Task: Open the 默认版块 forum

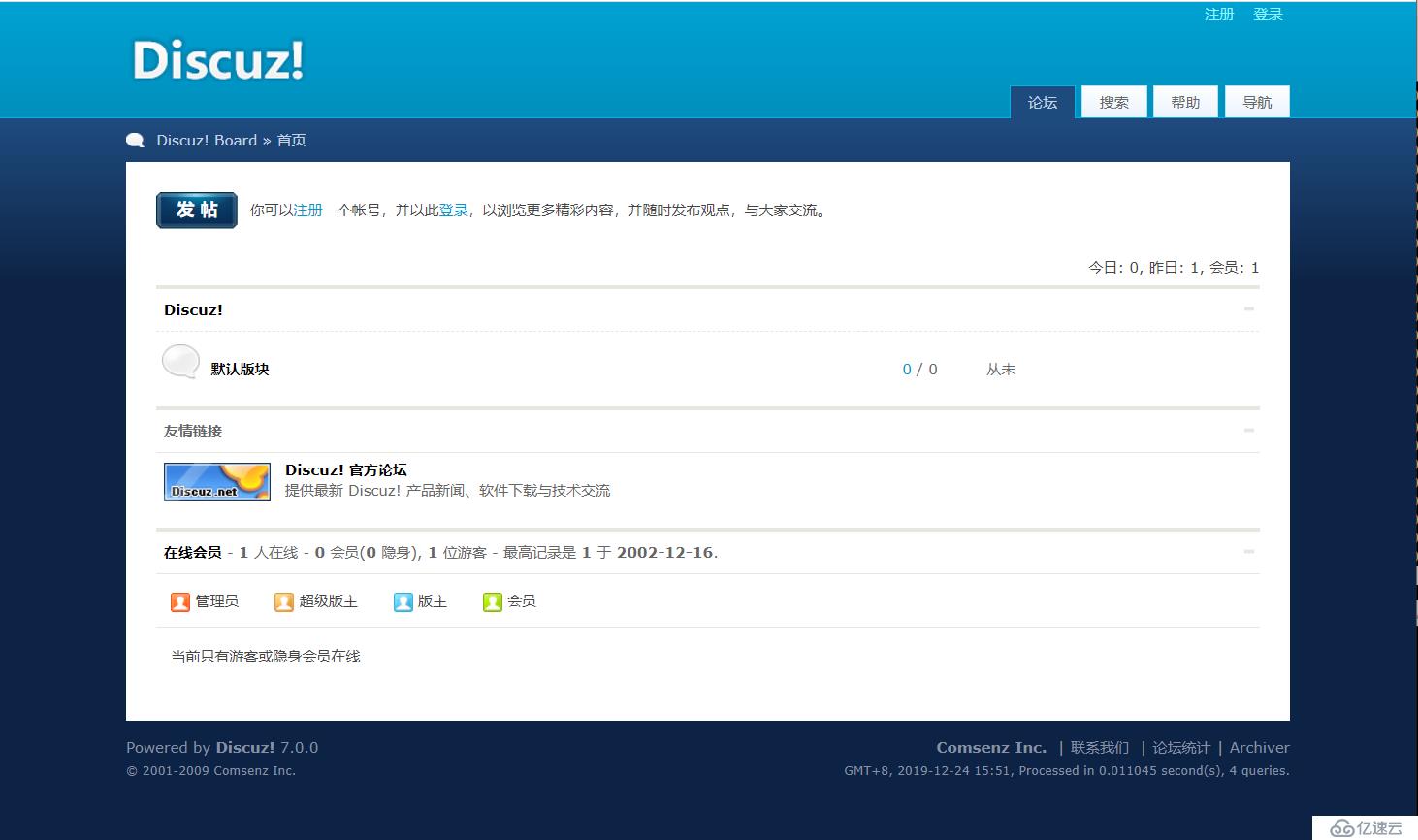Action: click(x=240, y=370)
